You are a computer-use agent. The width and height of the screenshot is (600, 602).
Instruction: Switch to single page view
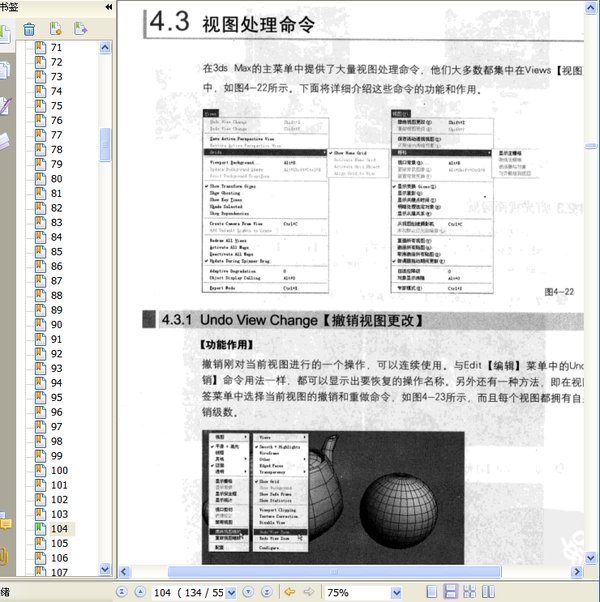431,592
